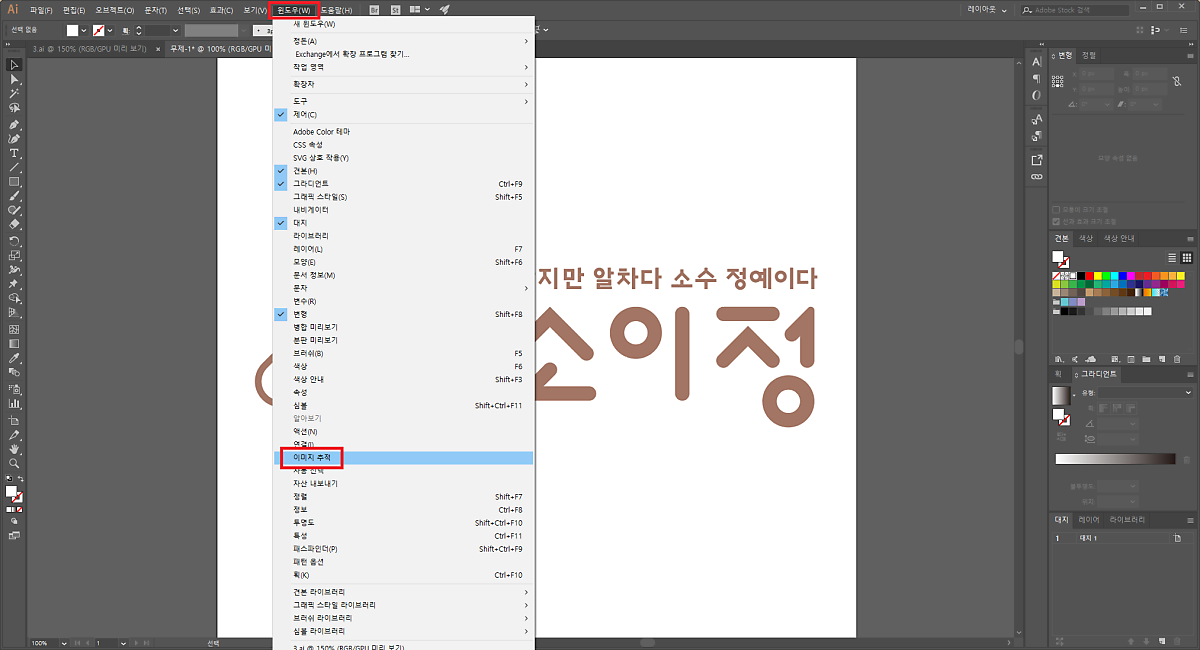
Task: Select the Type tool
Action: (14, 153)
